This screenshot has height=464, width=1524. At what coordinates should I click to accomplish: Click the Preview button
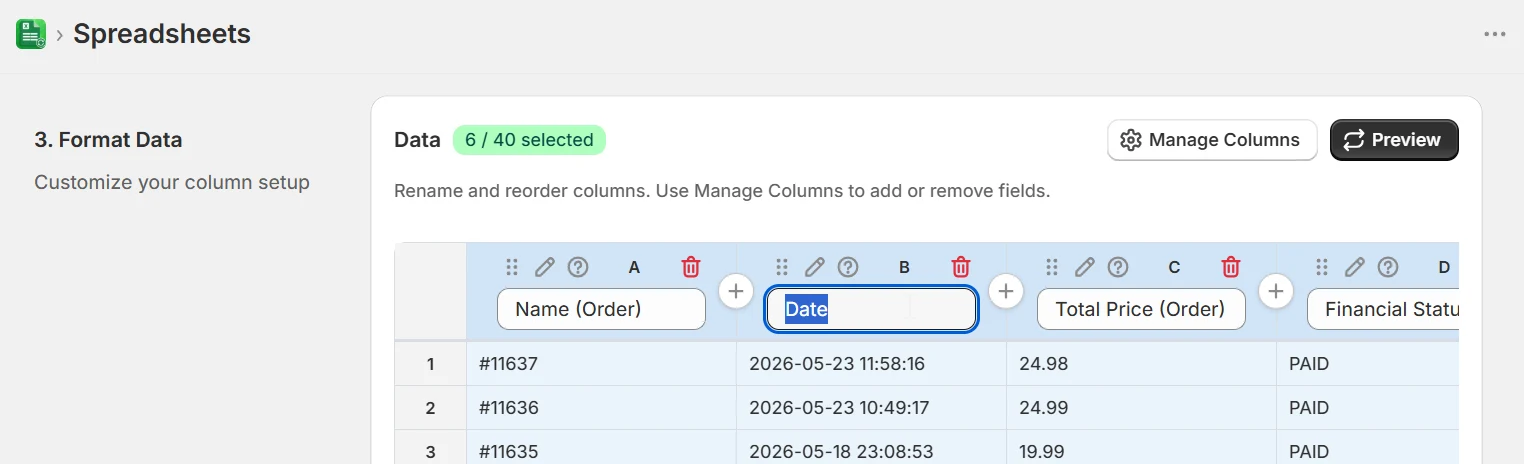pyautogui.click(x=1394, y=140)
